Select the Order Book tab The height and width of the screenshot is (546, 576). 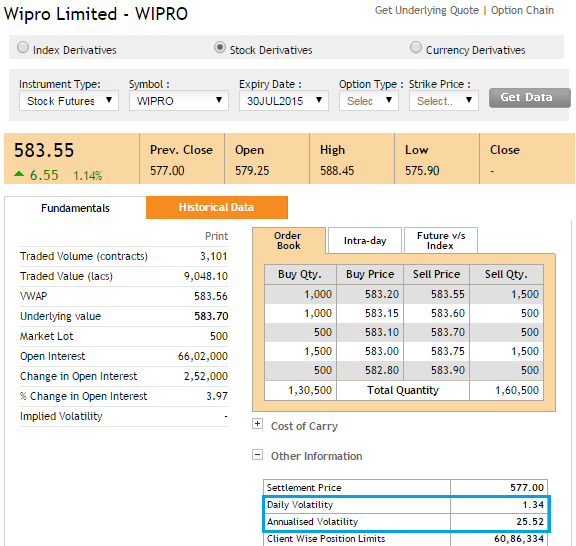point(289,241)
